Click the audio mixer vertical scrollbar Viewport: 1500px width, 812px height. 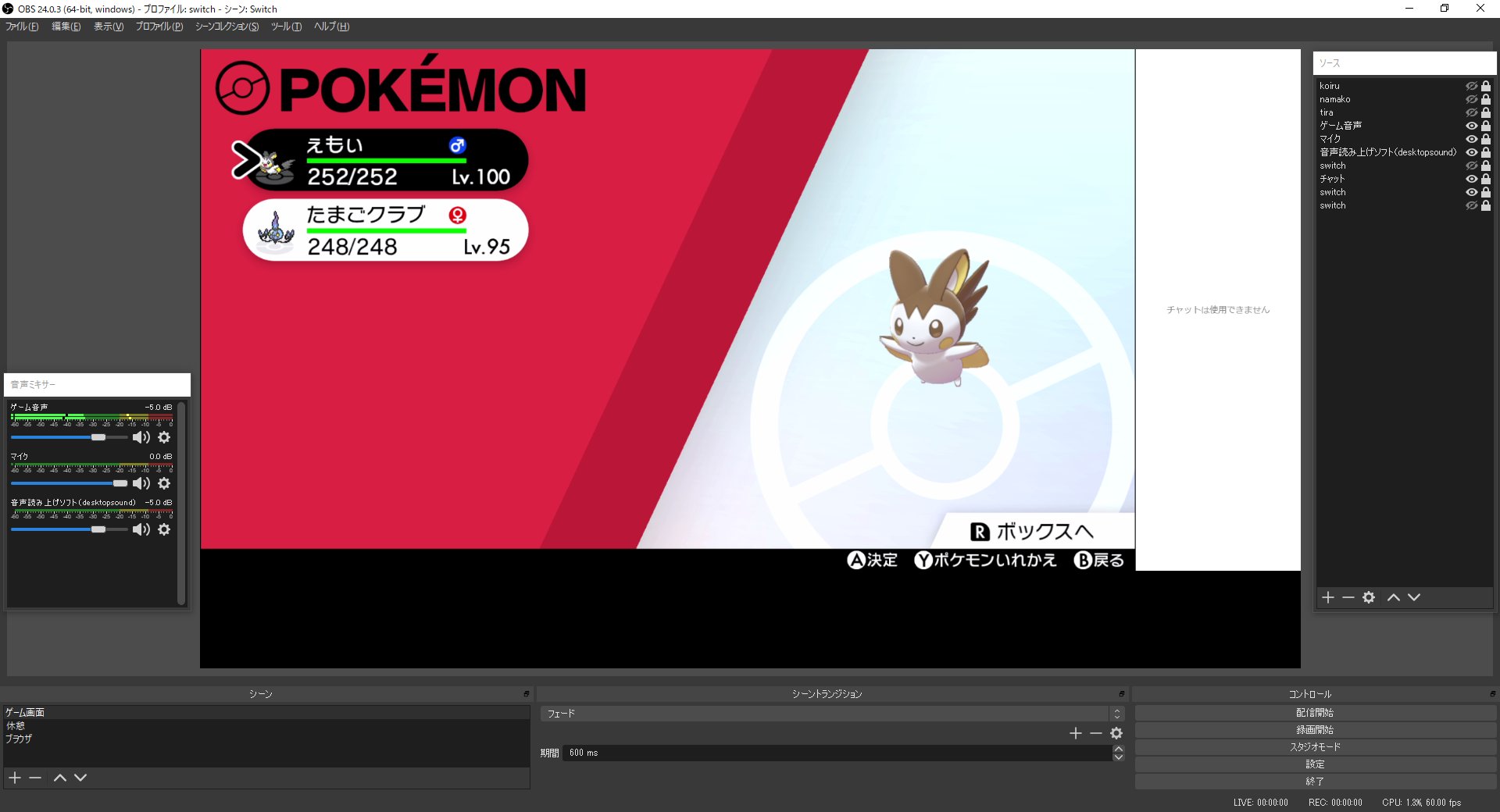click(x=181, y=503)
